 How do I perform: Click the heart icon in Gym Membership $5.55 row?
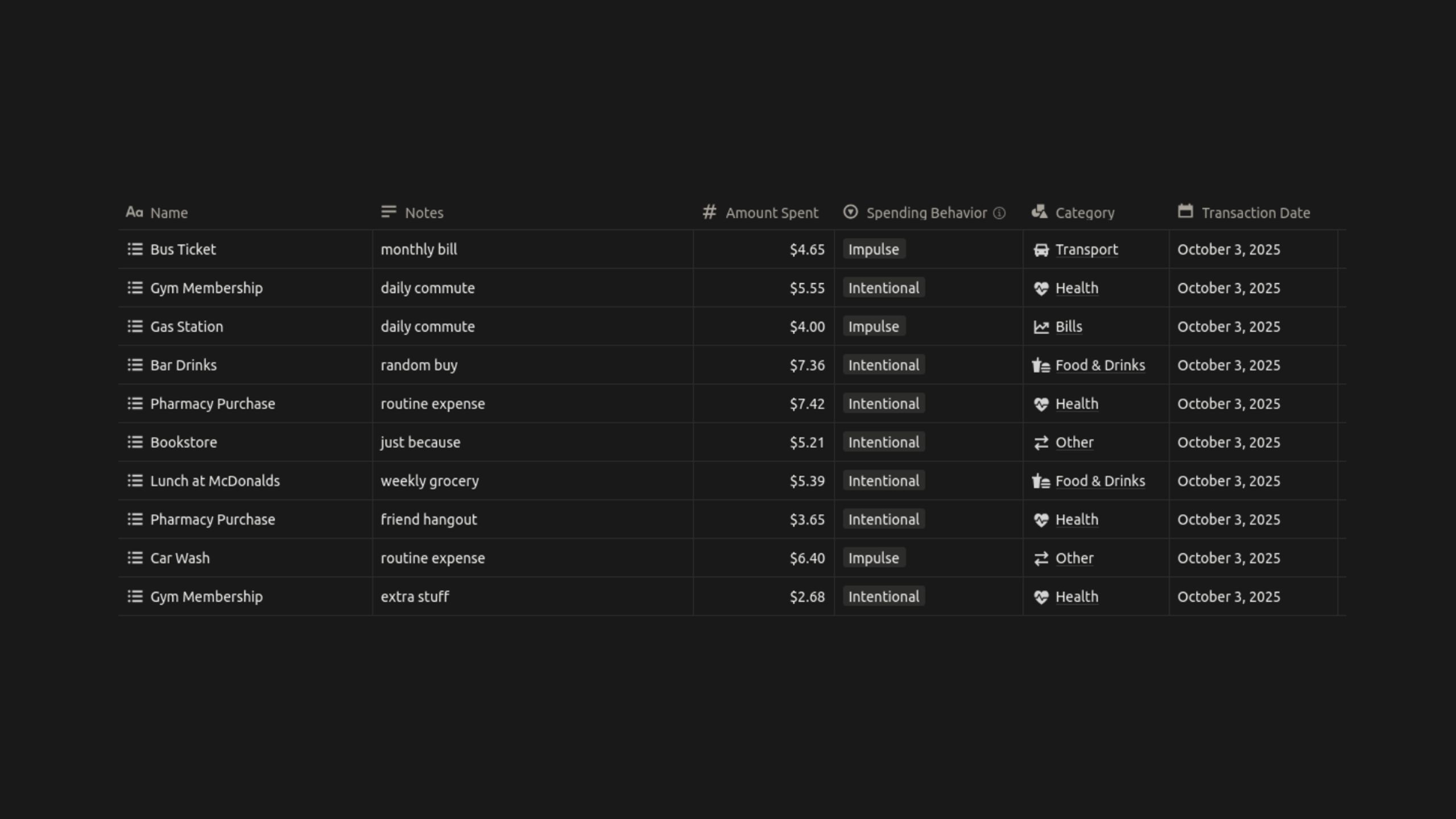click(x=1041, y=288)
